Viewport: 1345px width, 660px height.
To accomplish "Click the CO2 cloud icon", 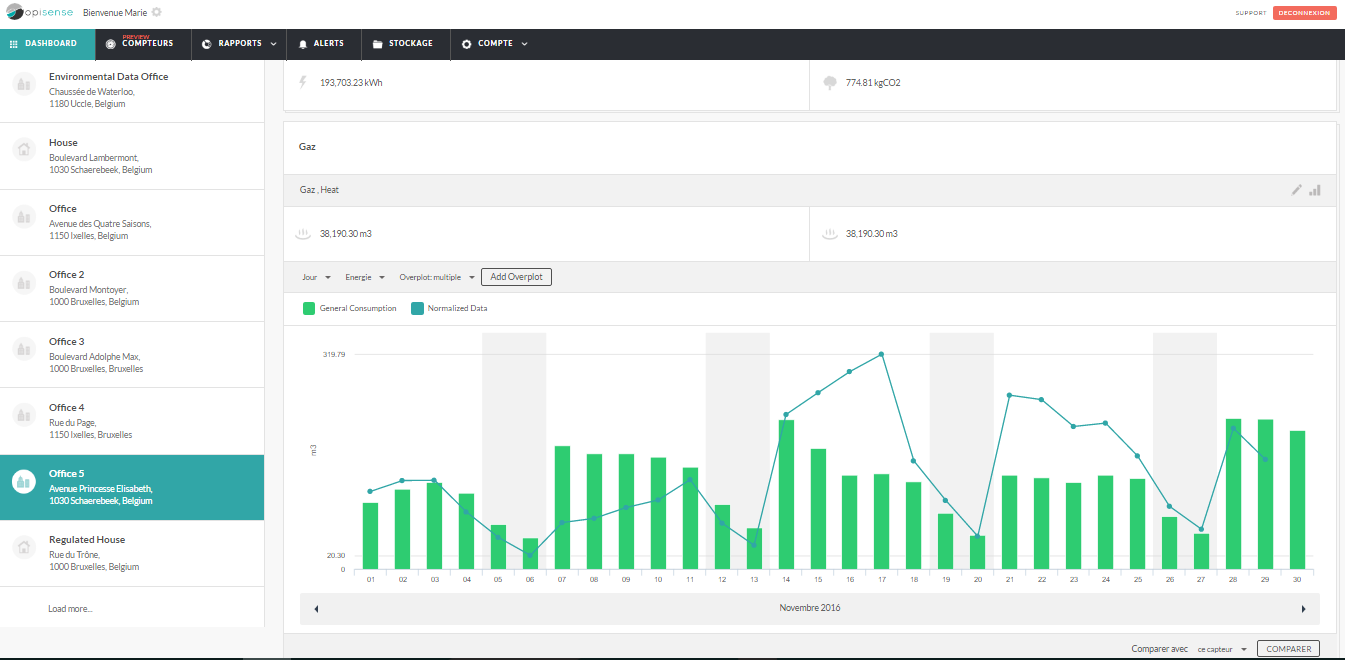I will (x=830, y=83).
